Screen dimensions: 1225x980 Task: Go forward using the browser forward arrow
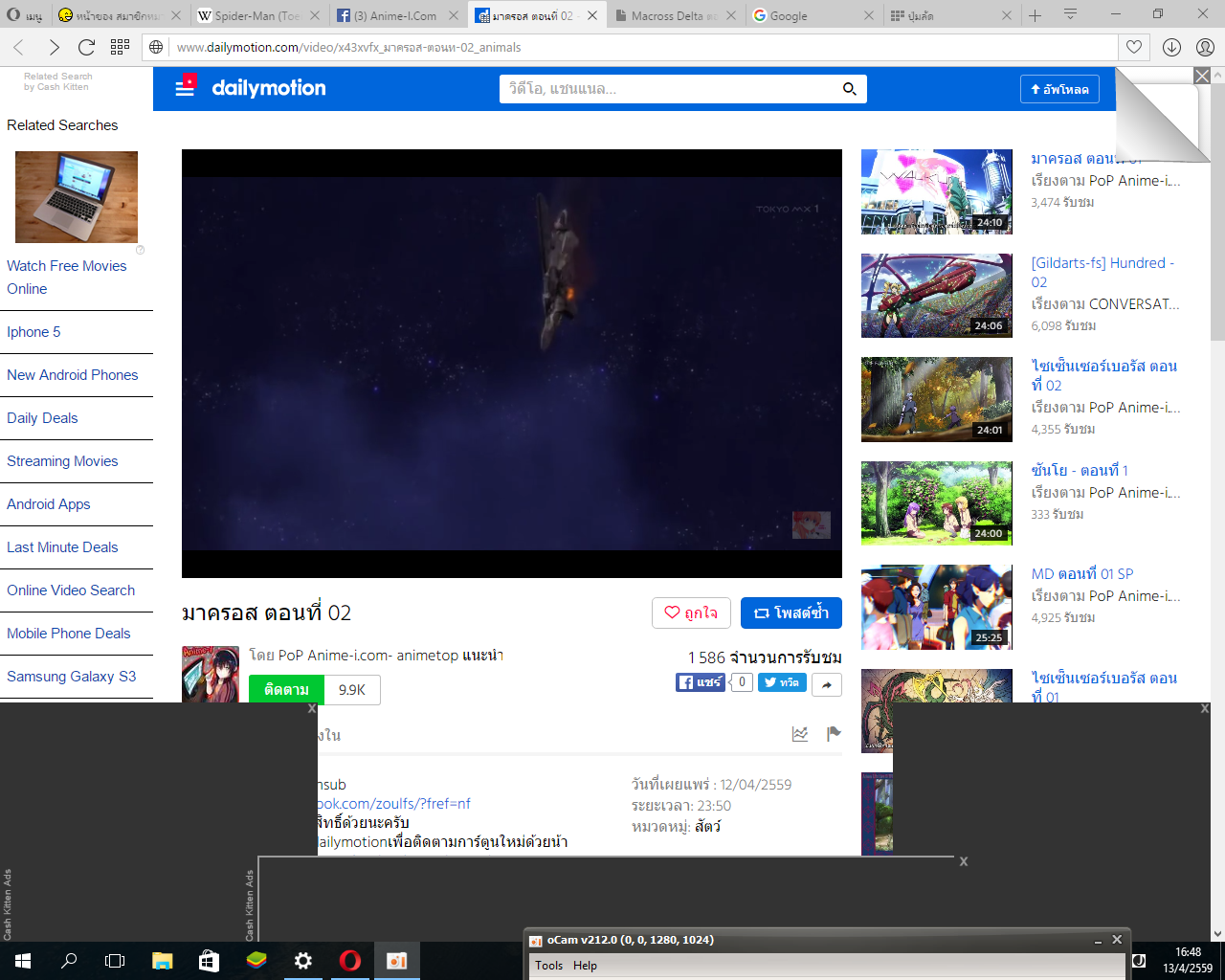54,47
